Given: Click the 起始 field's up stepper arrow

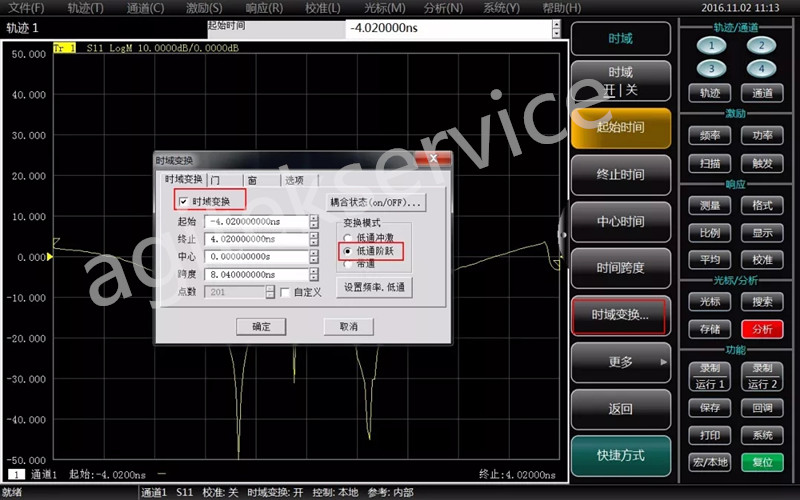Looking at the screenshot, I should tap(314, 218).
